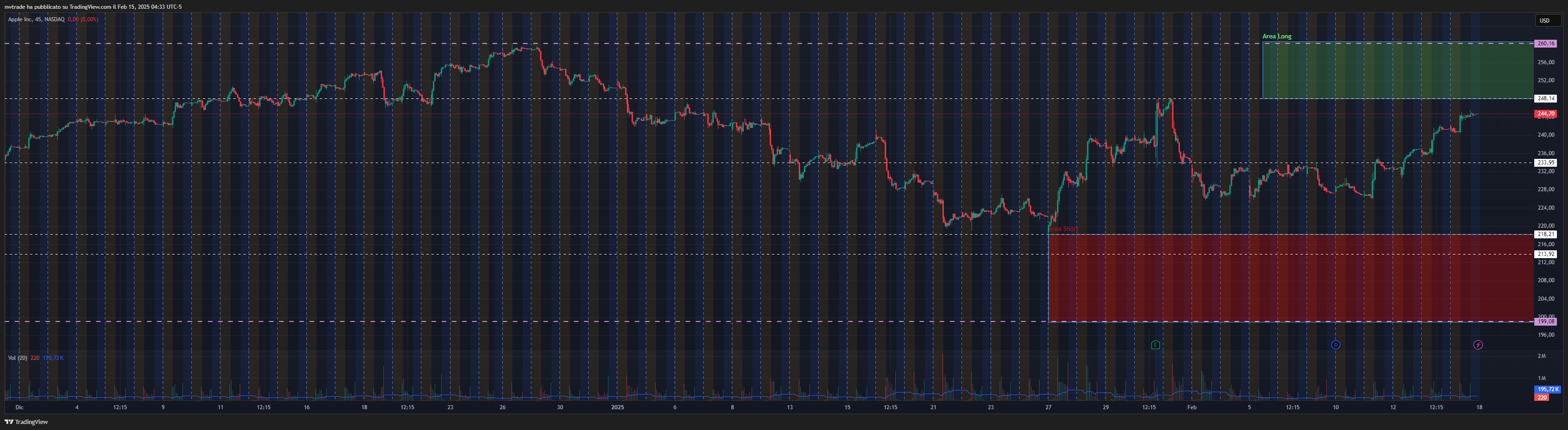Click the 27 date on time axis

tap(1048, 407)
